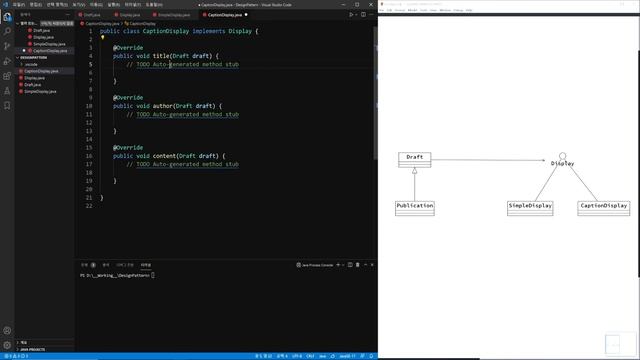The image size is (640, 360).
Task: Open the Search view in activity bar
Action: point(7,31)
